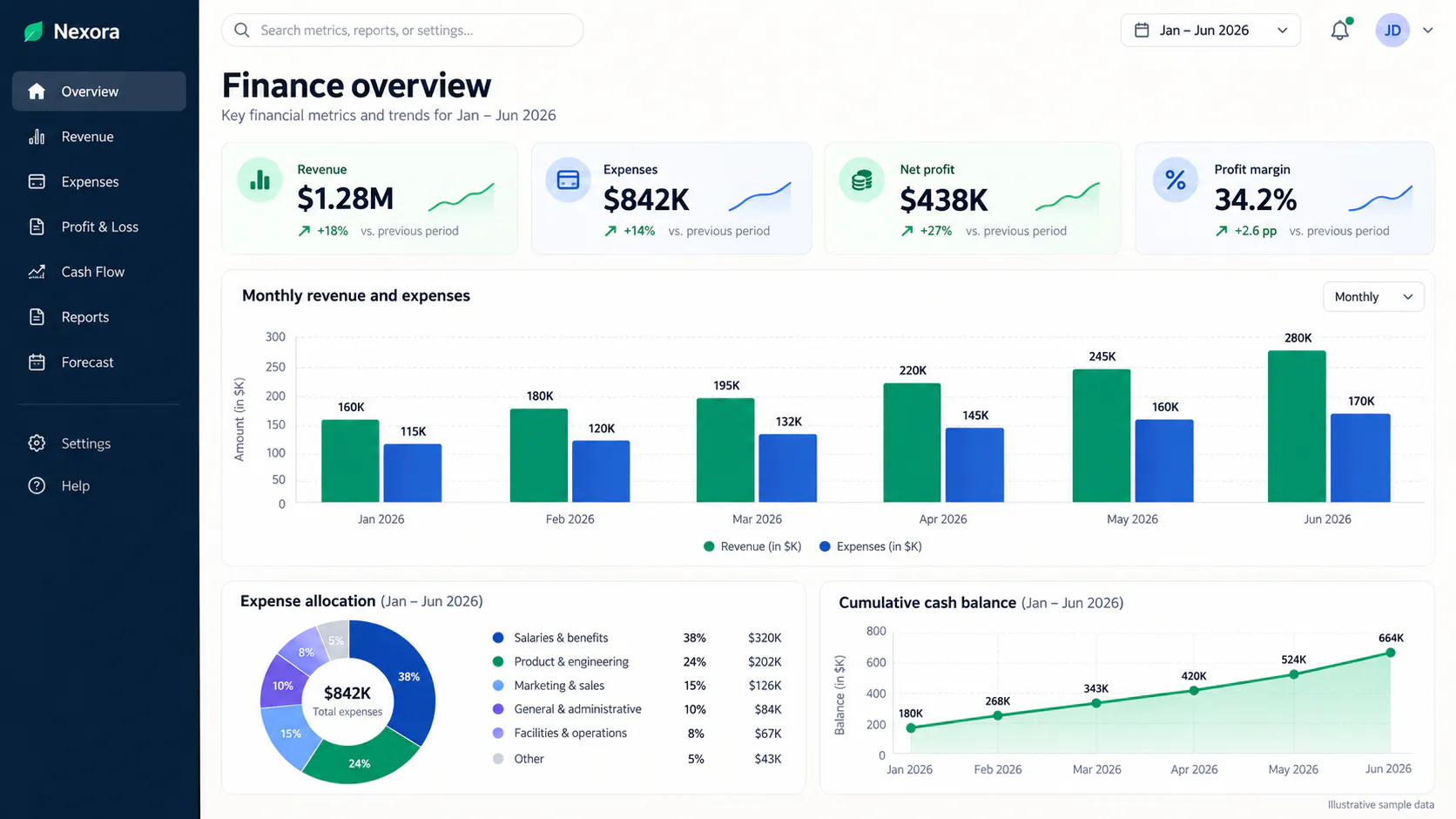
Task: Select the Salaries & benefits legend row
Action: click(x=637, y=638)
